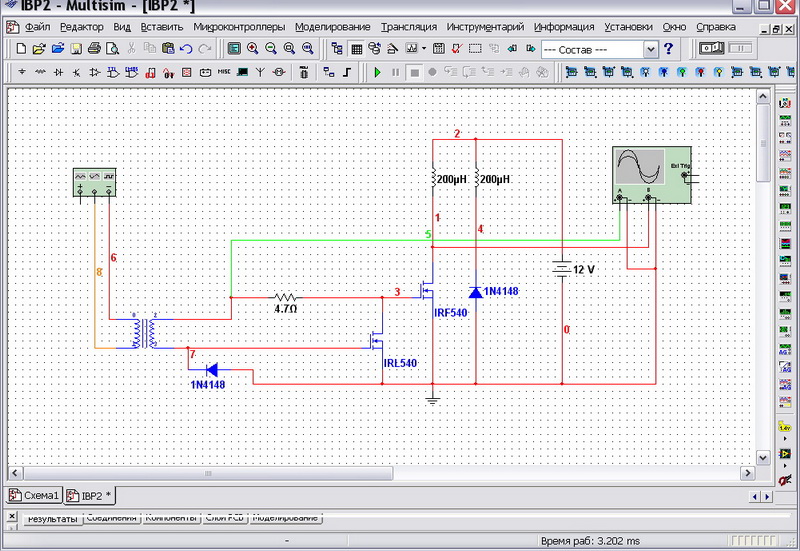Click the Zoom in magnifier icon
The height and width of the screenshot is (551, 800).
[x=253, y=48]
